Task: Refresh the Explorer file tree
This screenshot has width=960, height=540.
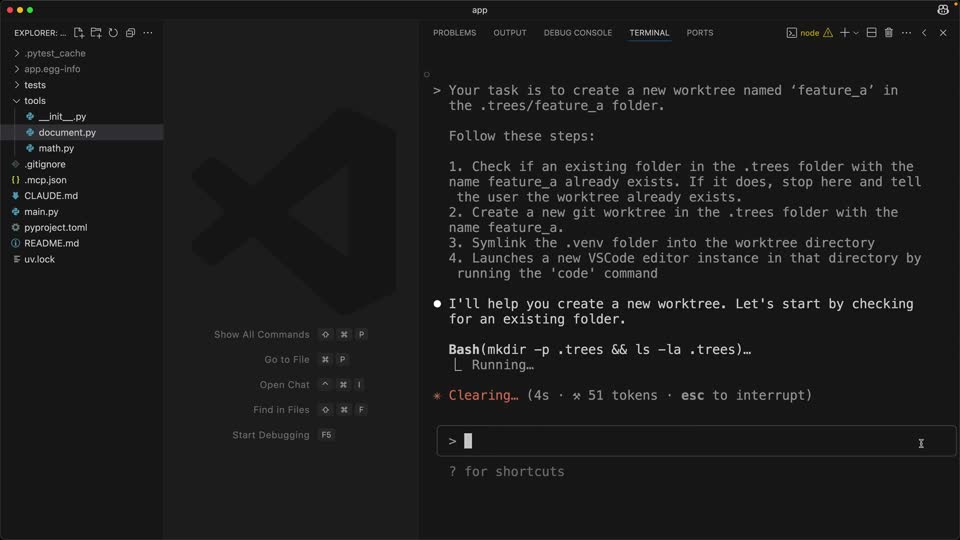Action: 113,32
